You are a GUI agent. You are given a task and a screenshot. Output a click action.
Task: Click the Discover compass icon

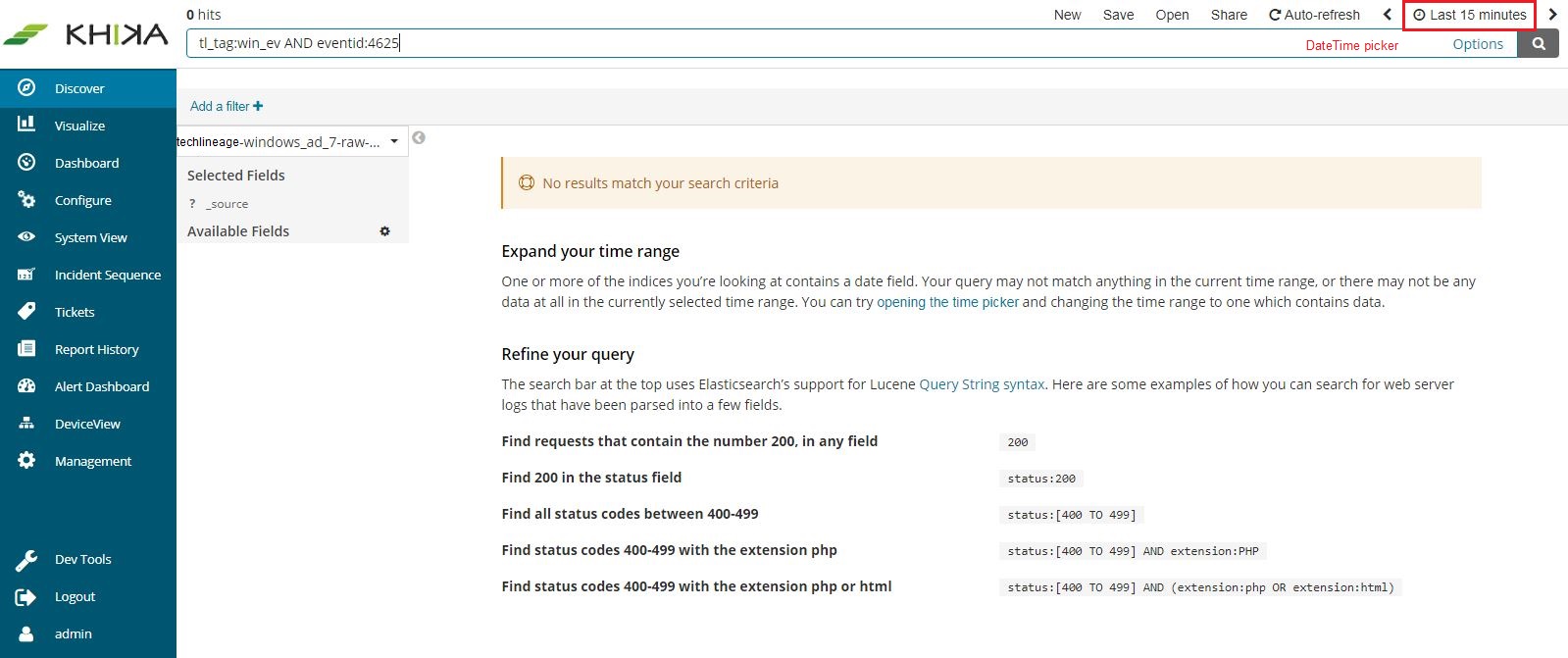[x=26, y=87]
